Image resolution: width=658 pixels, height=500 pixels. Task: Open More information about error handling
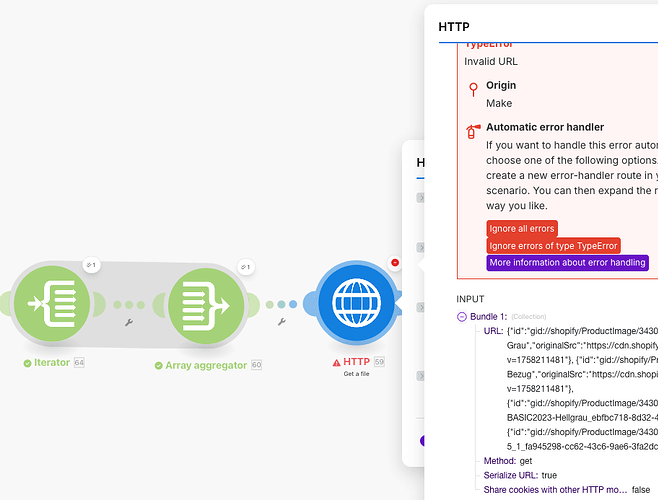point(567,263)
